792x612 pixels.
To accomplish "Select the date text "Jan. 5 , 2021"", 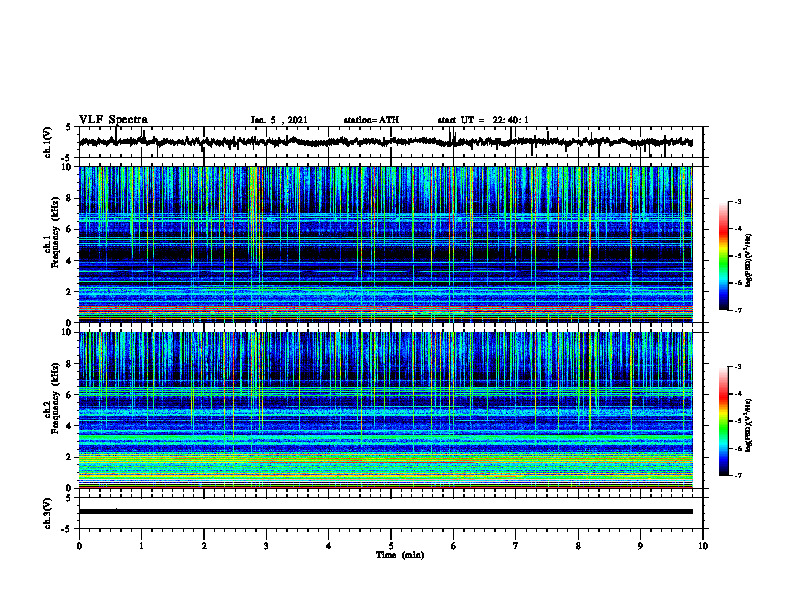I will coord(279,120).
